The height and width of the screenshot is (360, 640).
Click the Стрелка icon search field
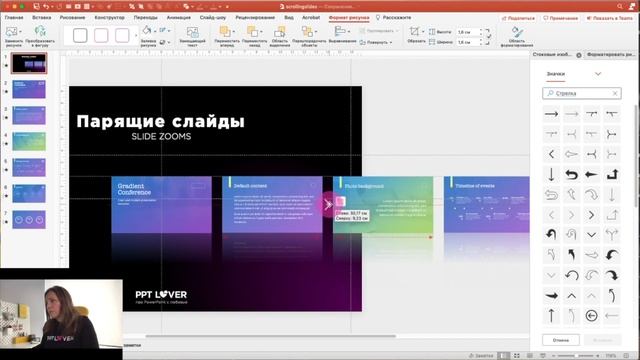(582, 93)
